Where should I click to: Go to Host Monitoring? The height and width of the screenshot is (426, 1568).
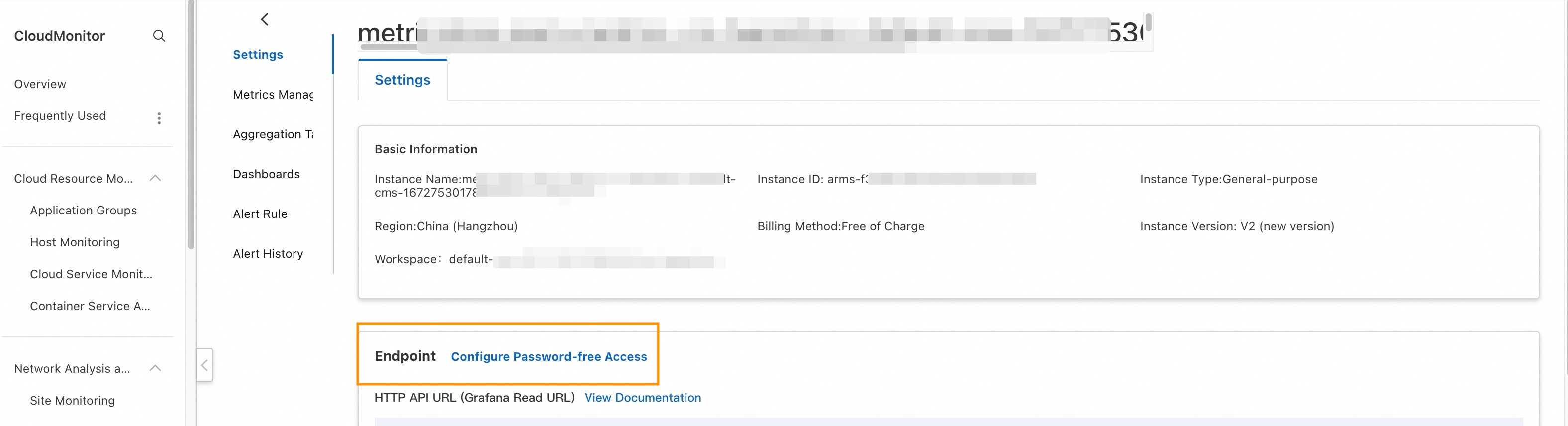point(75,242)
